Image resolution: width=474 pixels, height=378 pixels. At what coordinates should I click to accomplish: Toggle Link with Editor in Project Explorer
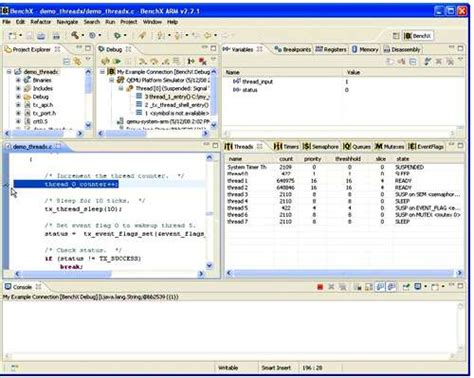click(77, 61)
